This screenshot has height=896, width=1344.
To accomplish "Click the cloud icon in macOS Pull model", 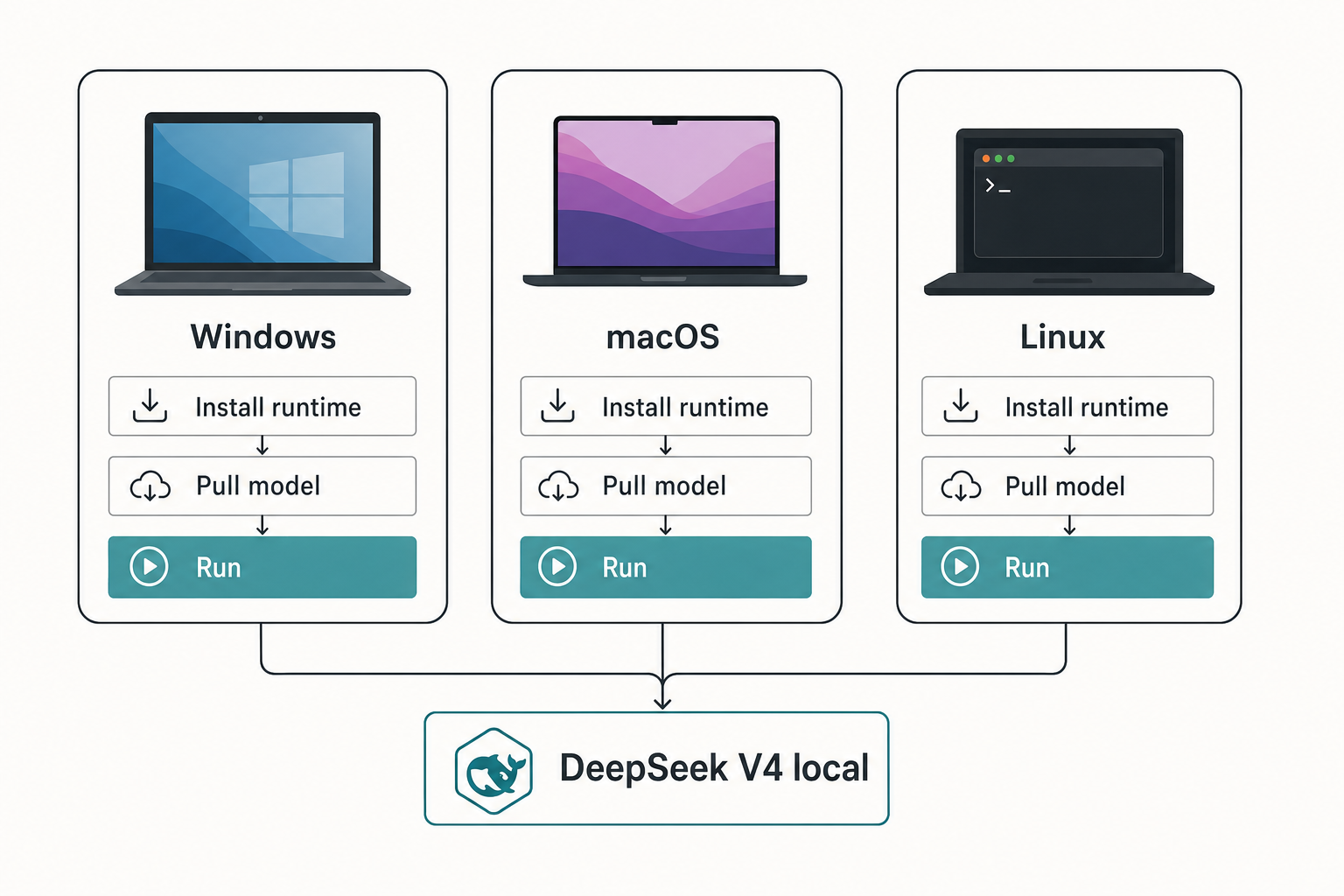I will point(558,486).
